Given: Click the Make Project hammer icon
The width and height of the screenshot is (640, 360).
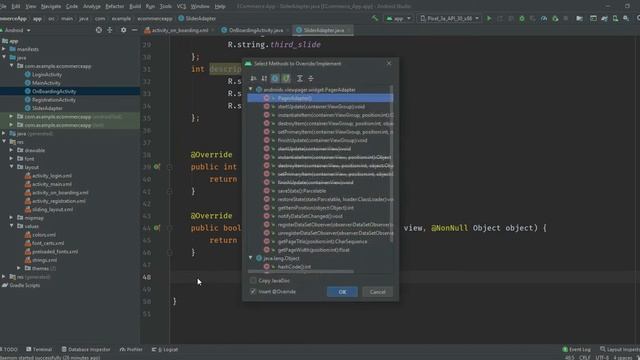Looking at the screenshot, I should pyautogui.click(x=375, y=18).
